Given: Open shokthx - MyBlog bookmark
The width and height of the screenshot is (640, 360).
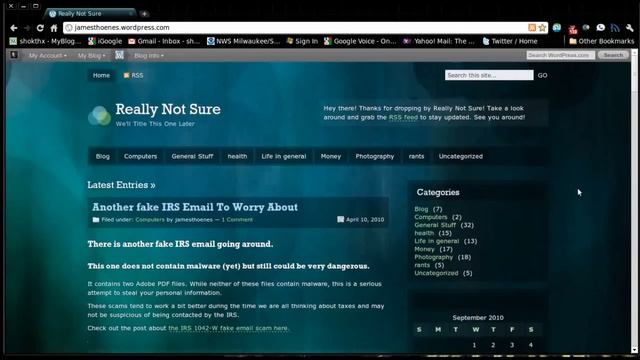Looking at the screenshot, I should [45, 41].
